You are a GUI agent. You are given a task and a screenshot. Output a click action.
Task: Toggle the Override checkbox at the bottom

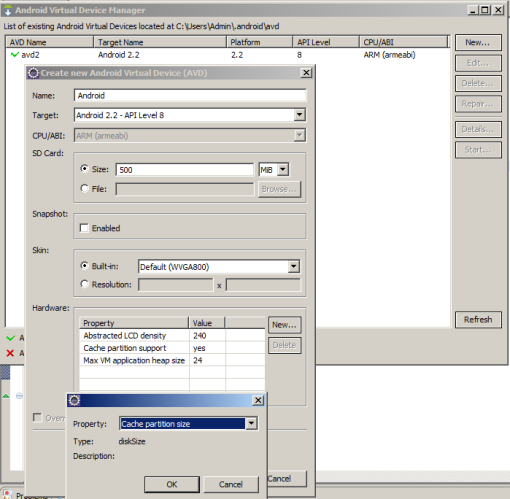37,417
